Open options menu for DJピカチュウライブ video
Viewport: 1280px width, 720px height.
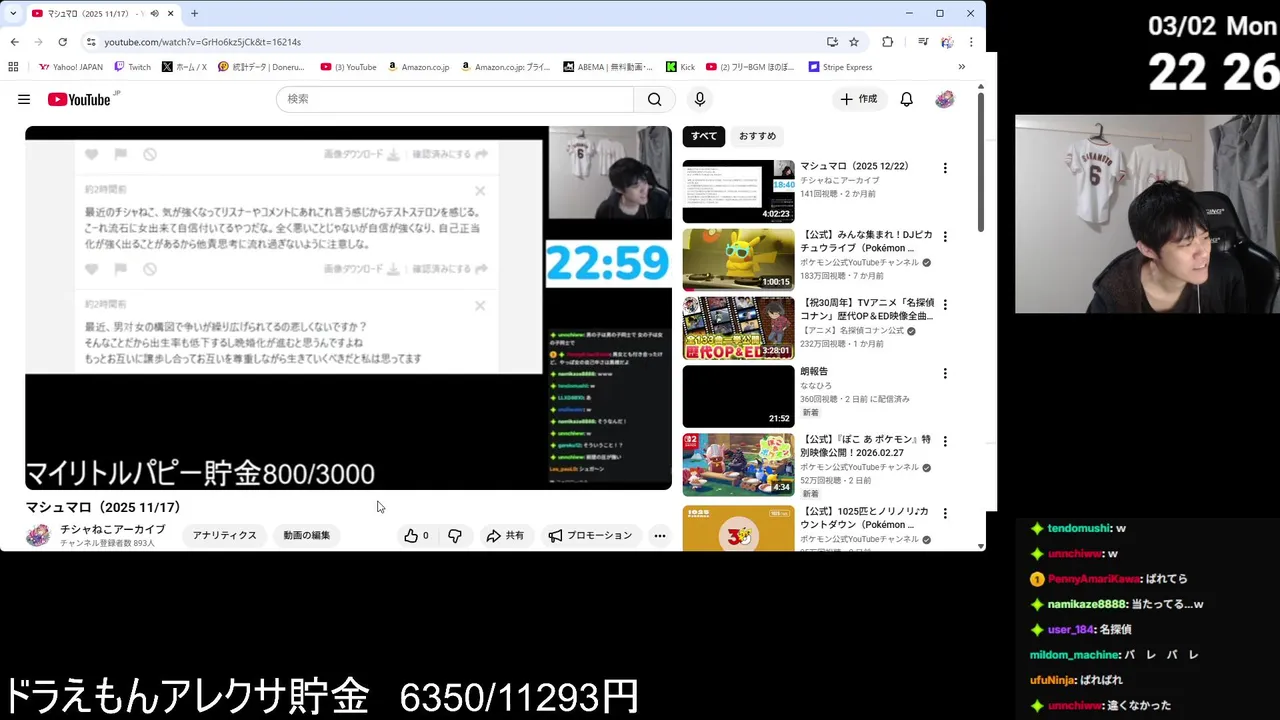(x=945, y=237)
